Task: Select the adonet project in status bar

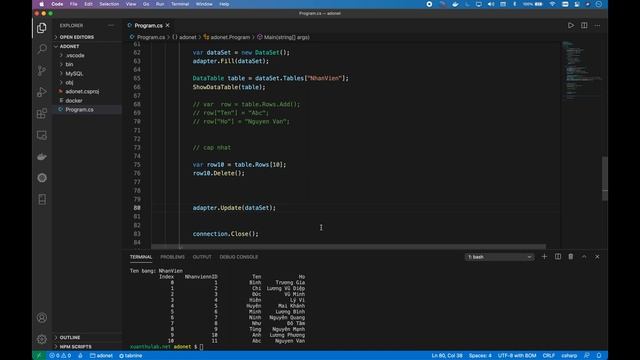Action: pyautogui.click(x=101, y=356)
